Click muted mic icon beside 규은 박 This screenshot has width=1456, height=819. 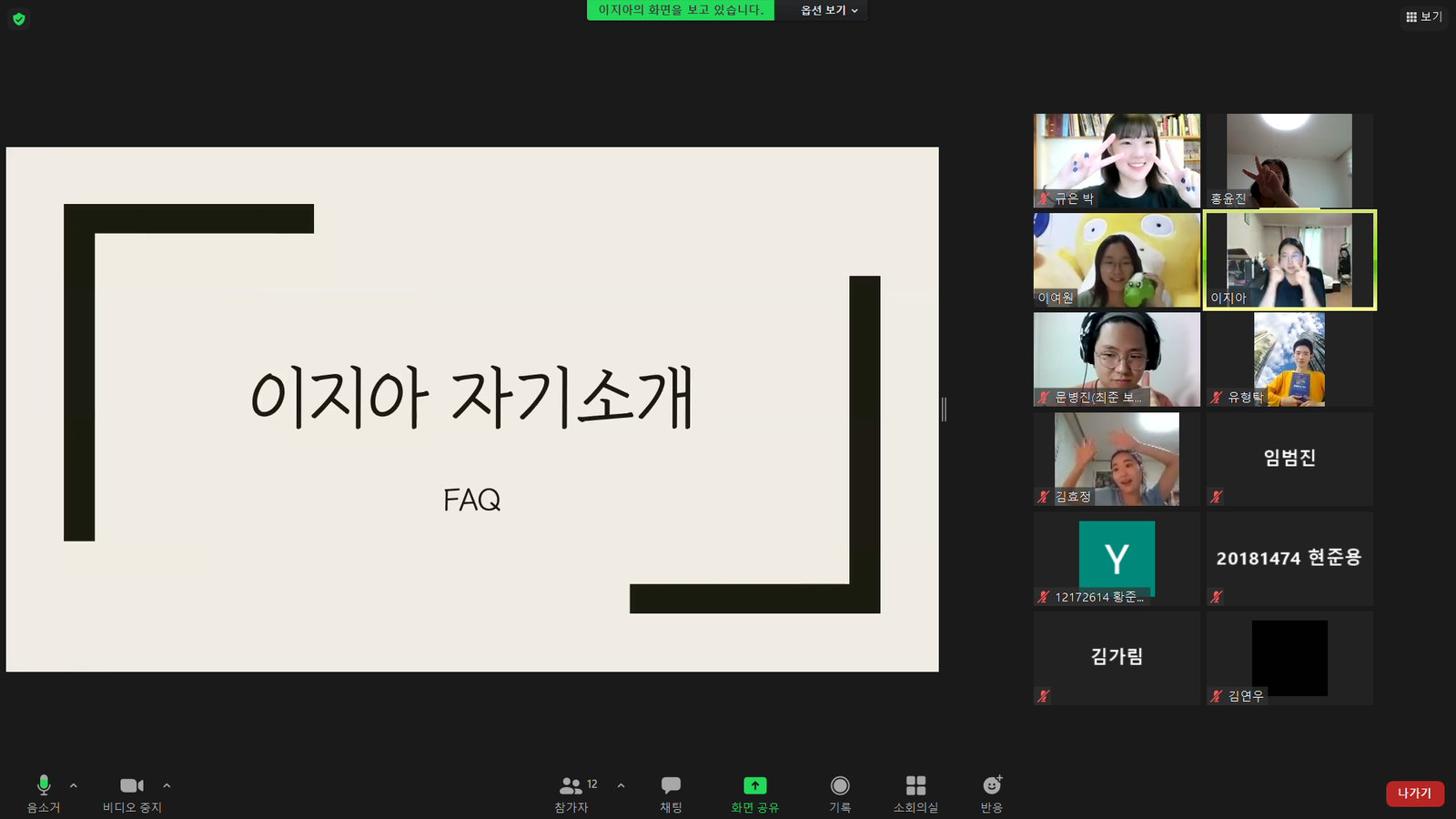1044,198
